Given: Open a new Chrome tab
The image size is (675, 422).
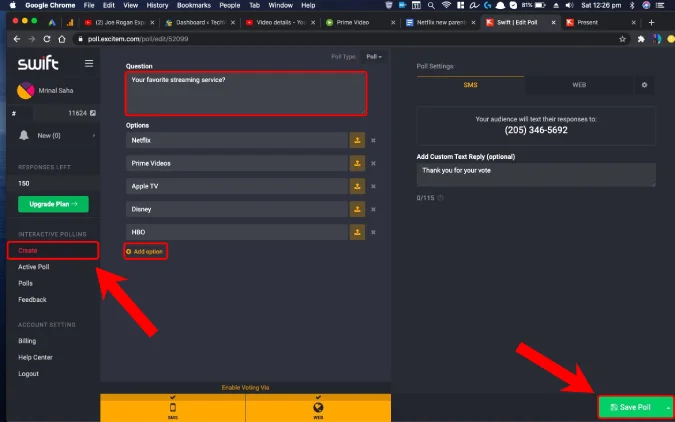Looking at the screenshot, I should coord(651,22).
